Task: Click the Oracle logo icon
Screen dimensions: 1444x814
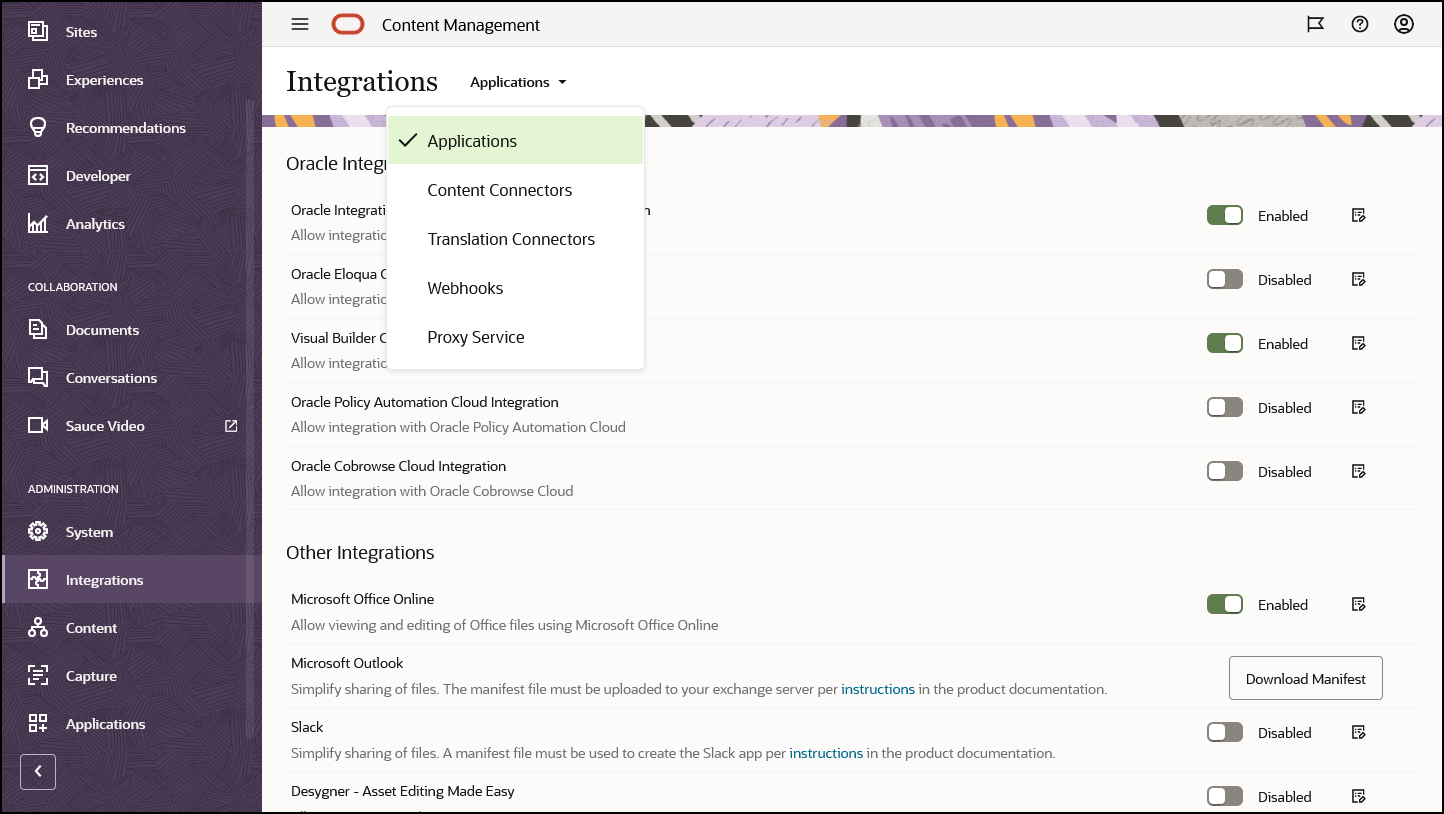Action: (x=348, y=25)
